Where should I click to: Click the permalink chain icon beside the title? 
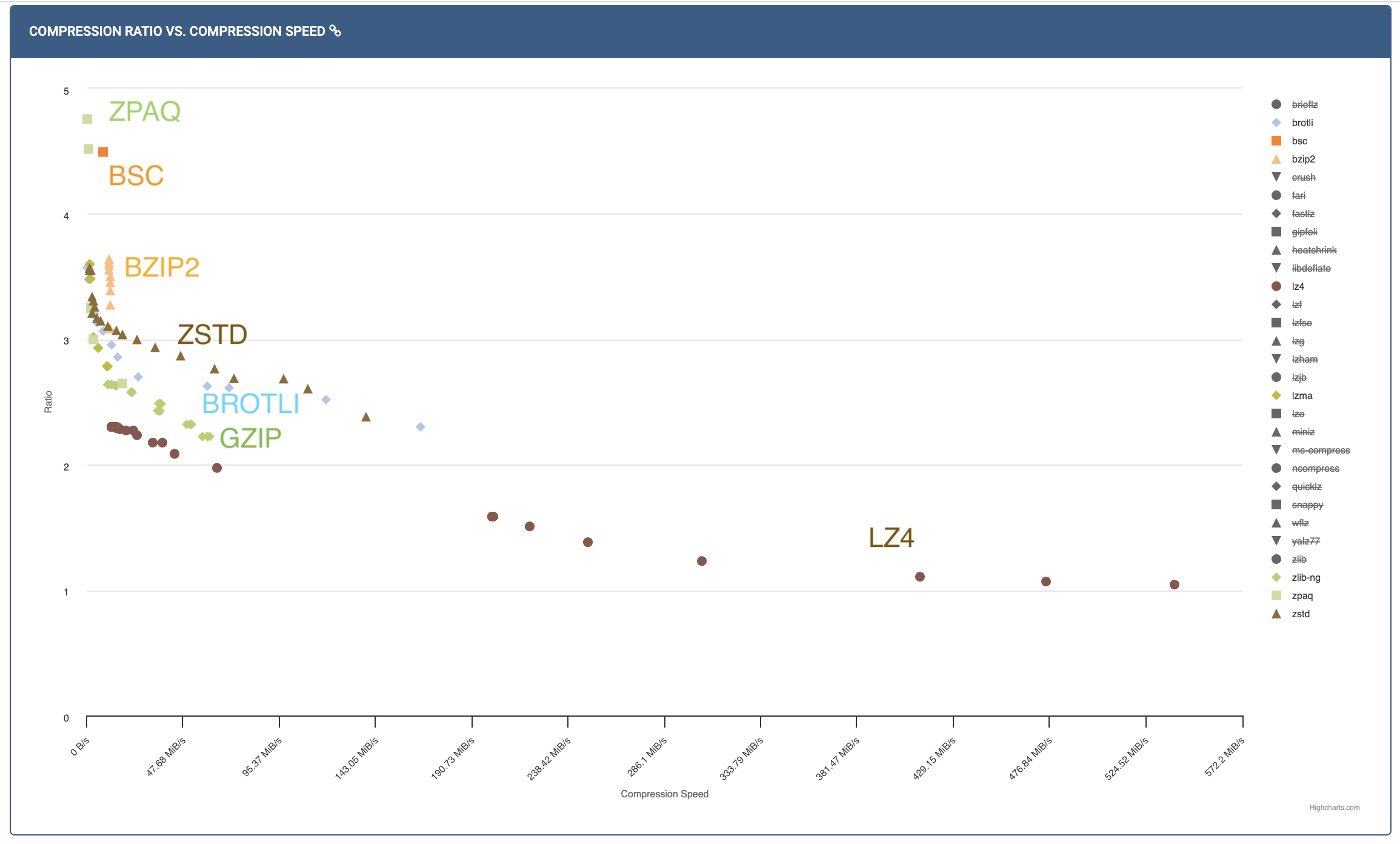pos(335,31)
